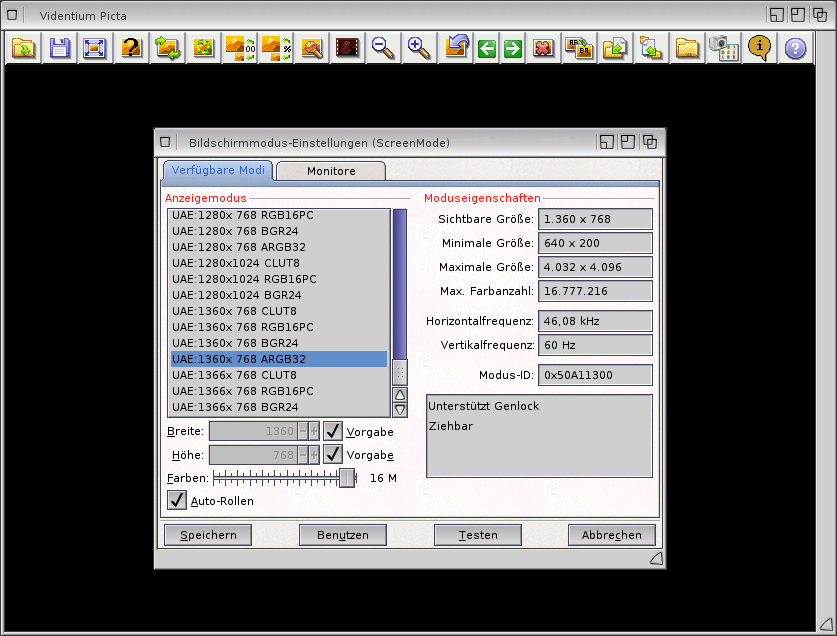Viewport: 837px width, 636px height.
Task: Click the red X delete image icon
Action: [542, 49]
